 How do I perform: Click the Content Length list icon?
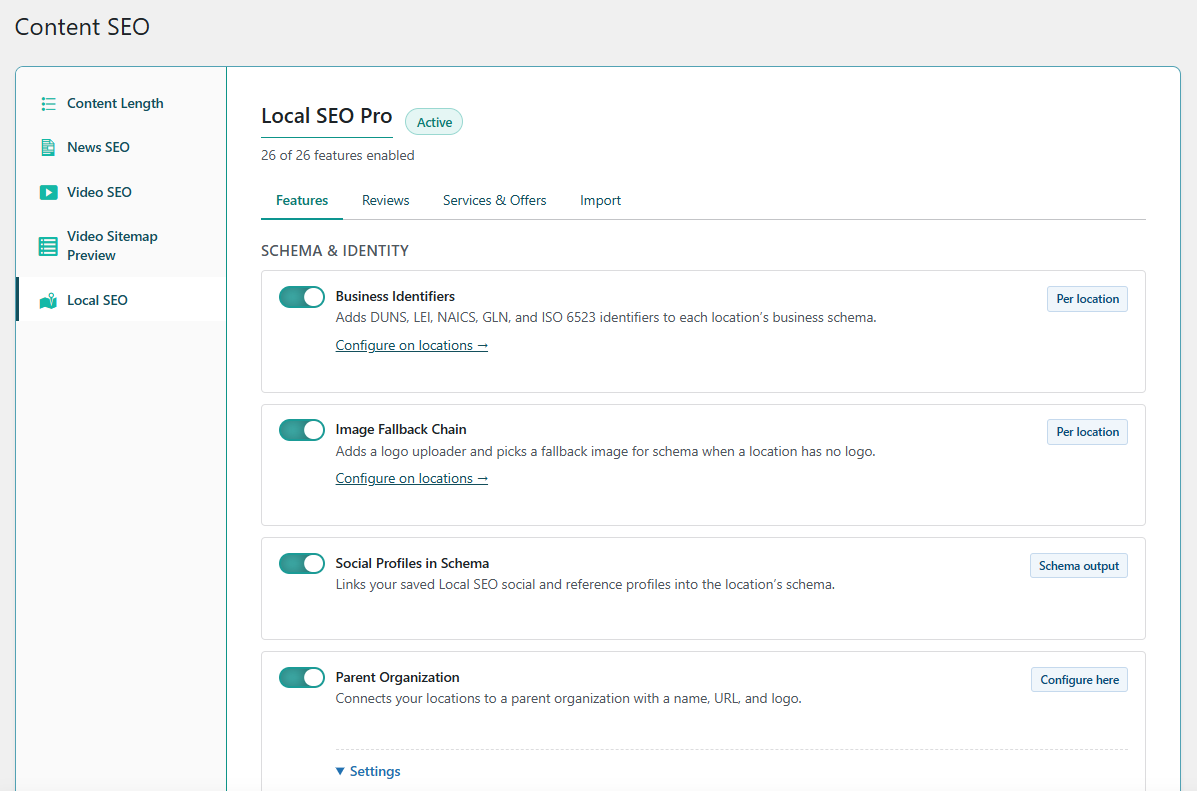point(48,104)
